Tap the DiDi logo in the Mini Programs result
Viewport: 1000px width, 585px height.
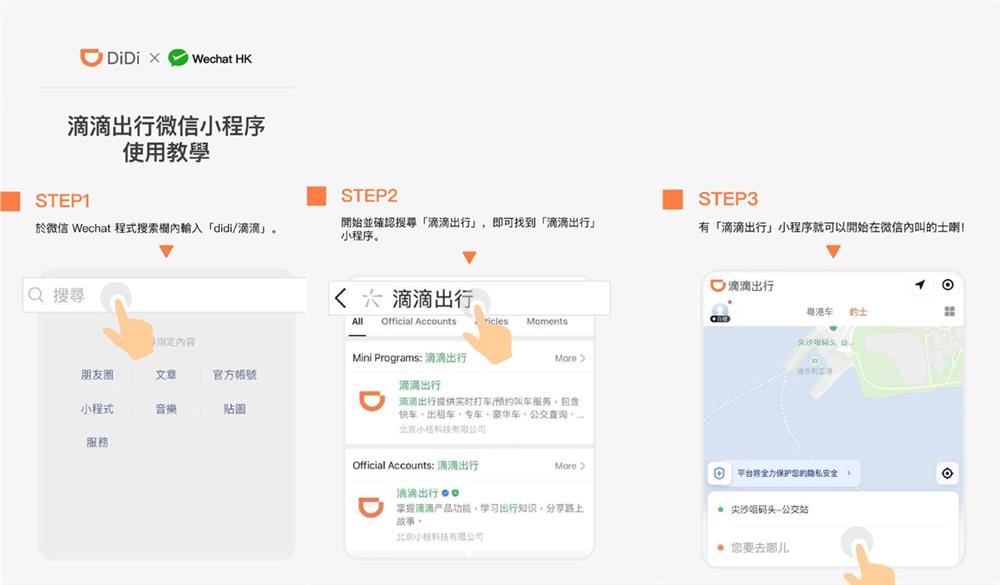(372, 400)
